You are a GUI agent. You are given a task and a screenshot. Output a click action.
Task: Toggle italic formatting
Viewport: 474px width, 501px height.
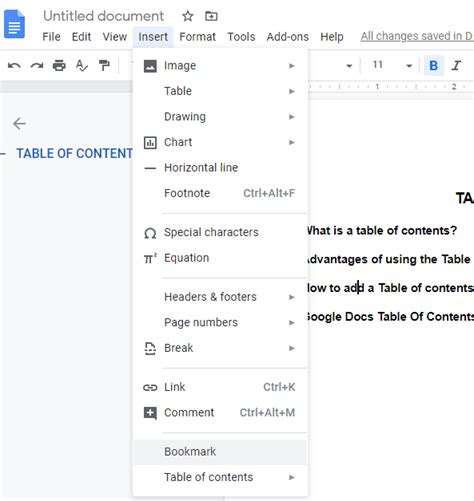(x=456, y=66)
